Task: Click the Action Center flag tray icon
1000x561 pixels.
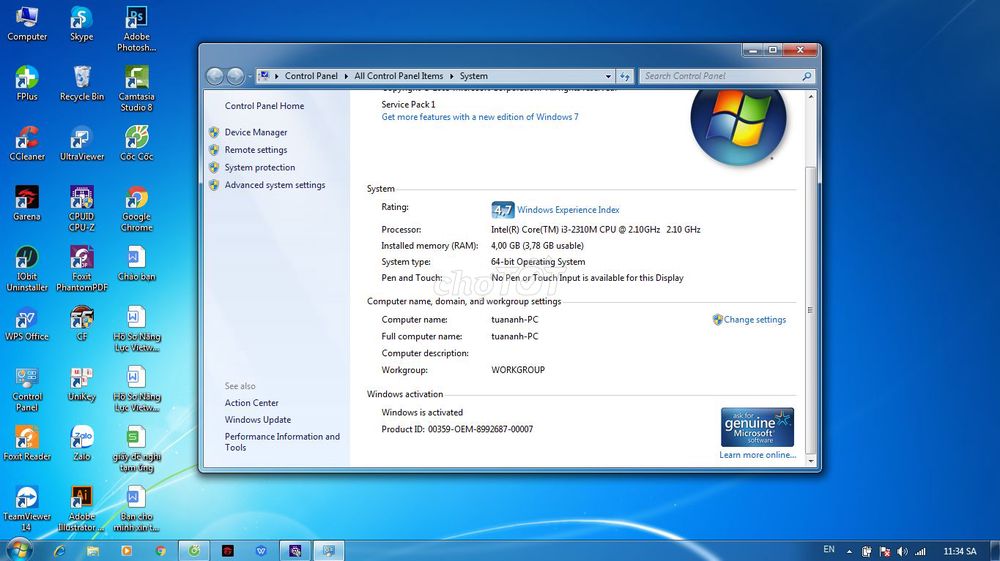Action: coord(885,551)
